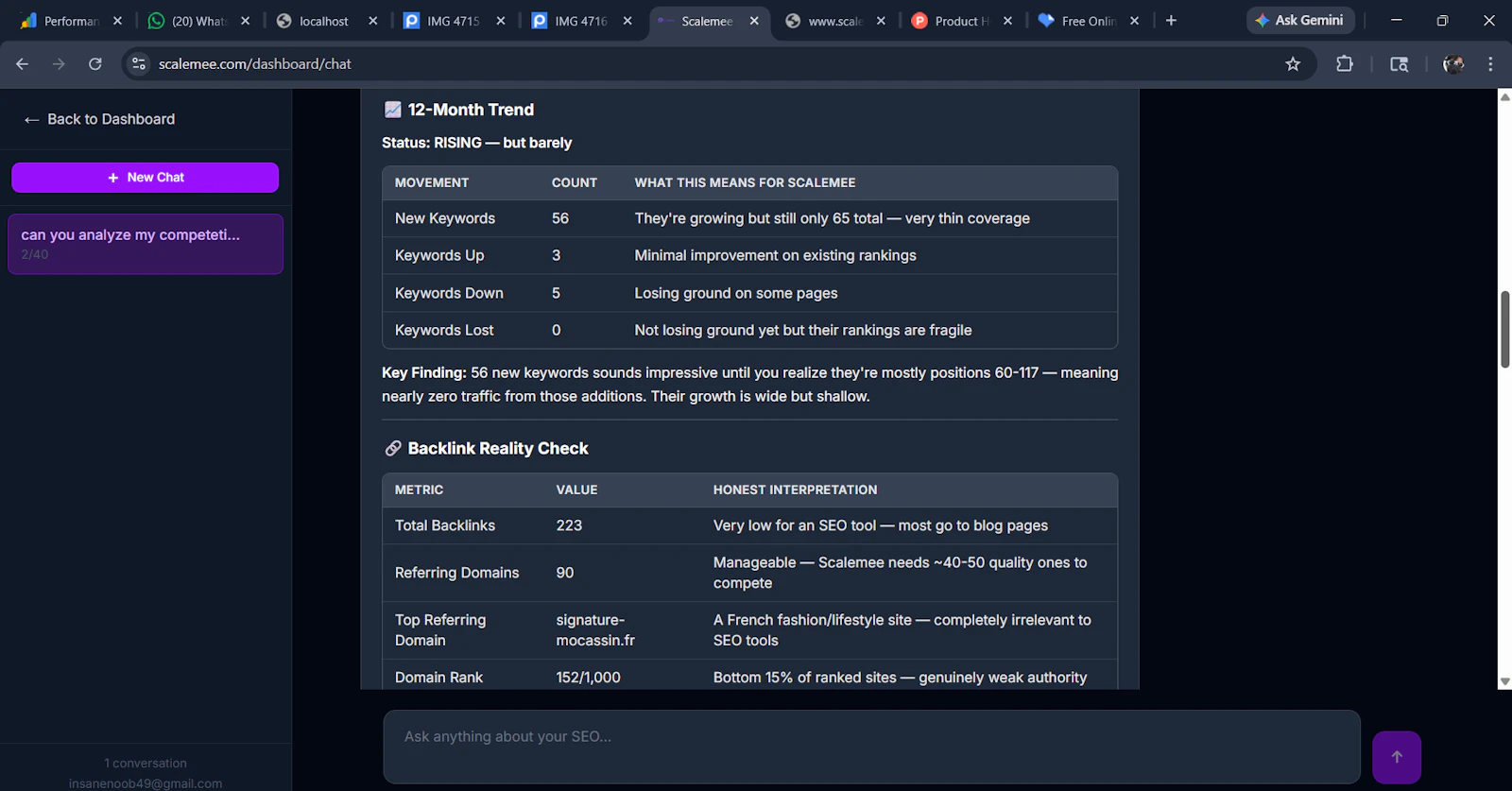The height and width of the screenshot is (791, 1512).
Task: Click the browser forward arrow
Action: pos(59,63)
